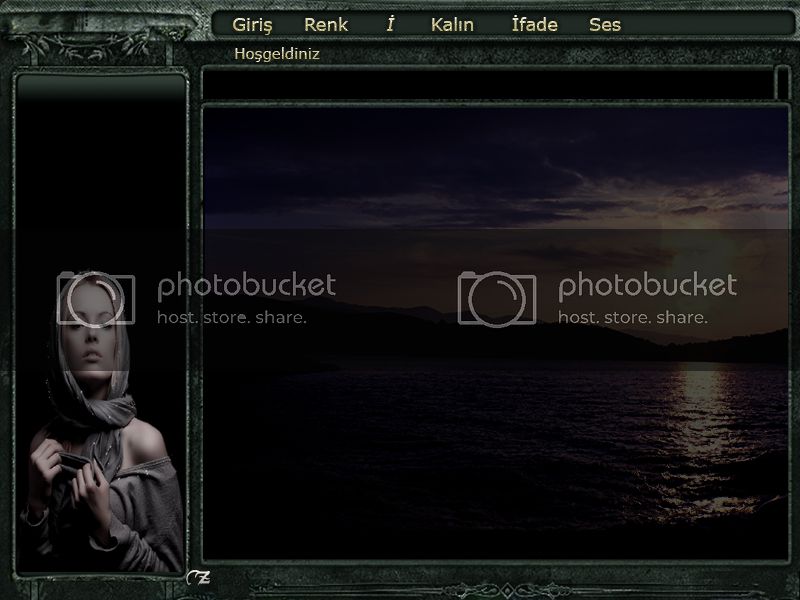Click the woman portrait in user panel
800x600 pixels.
(103, 422)
